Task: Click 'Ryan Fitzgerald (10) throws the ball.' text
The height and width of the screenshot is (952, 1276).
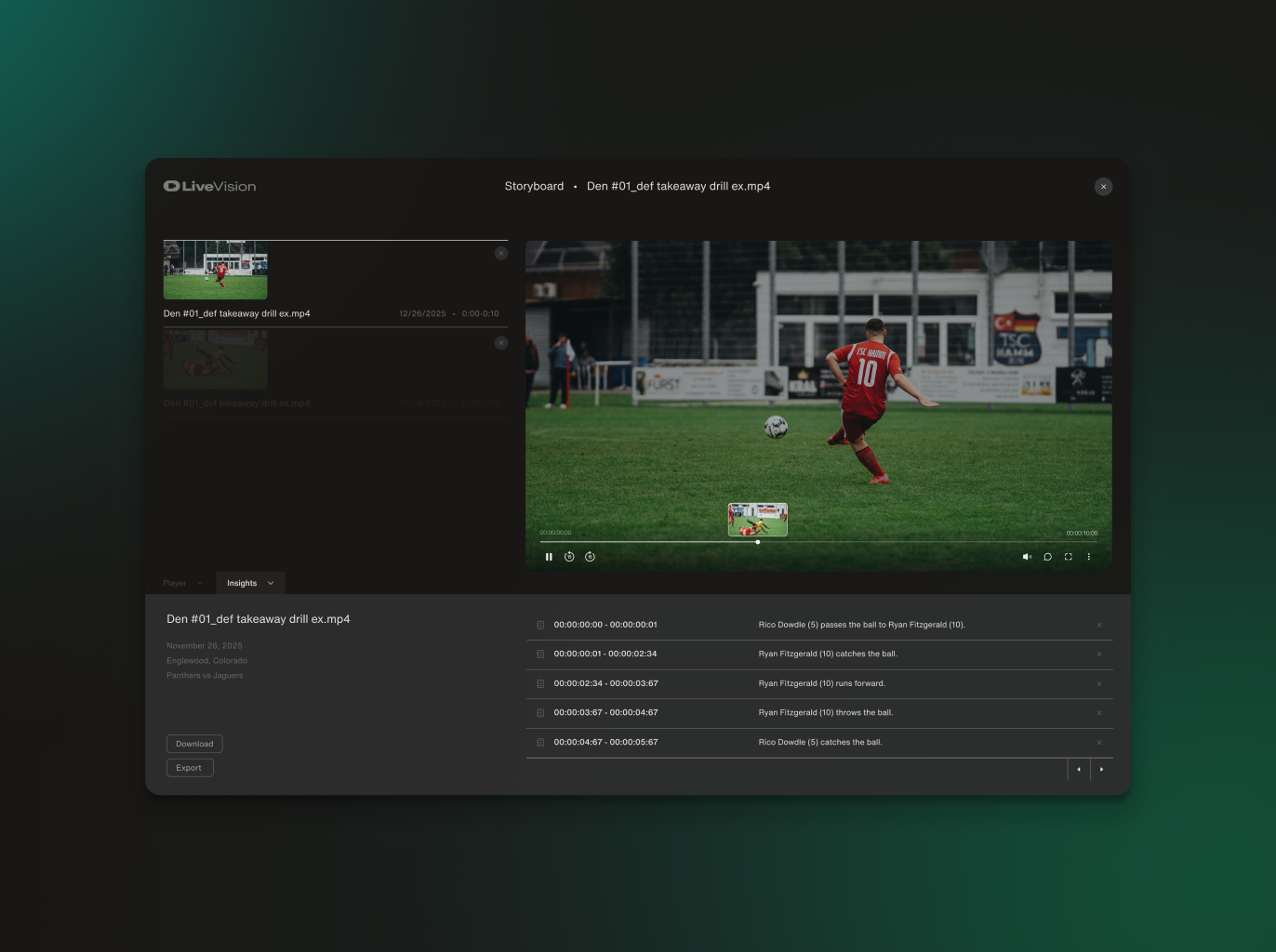Action: pyautogui.click(x=826, y=713)
